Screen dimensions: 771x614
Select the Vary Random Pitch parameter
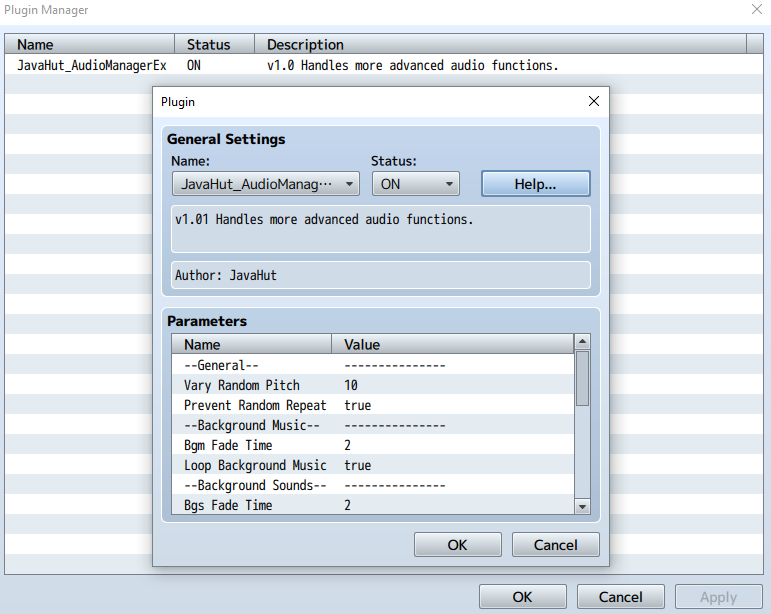pos(373,385)
